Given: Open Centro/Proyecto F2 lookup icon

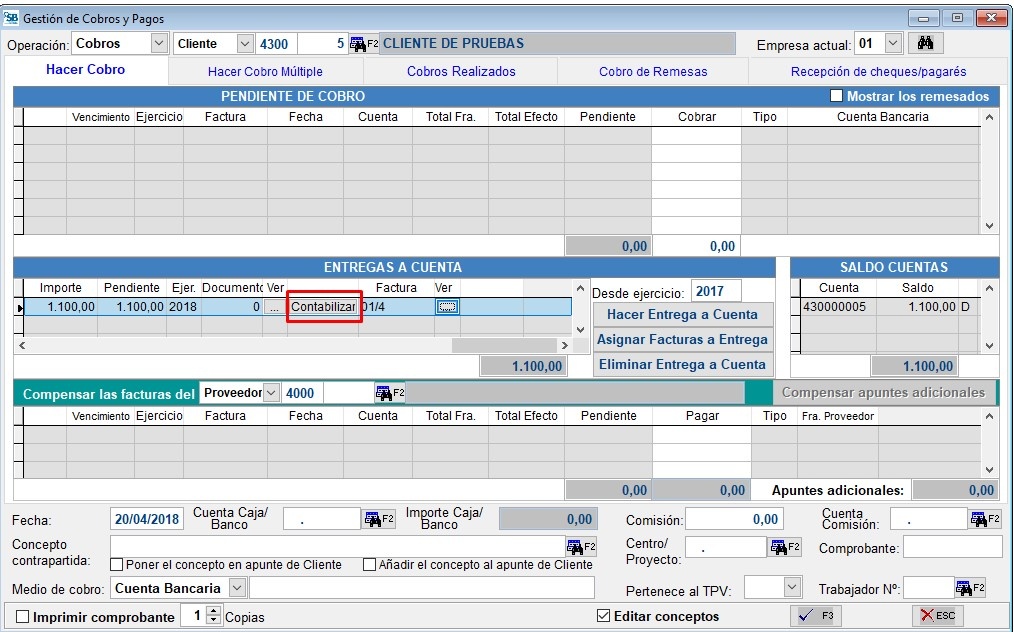Looking at the screenshot, I should [x=784, y=547].
